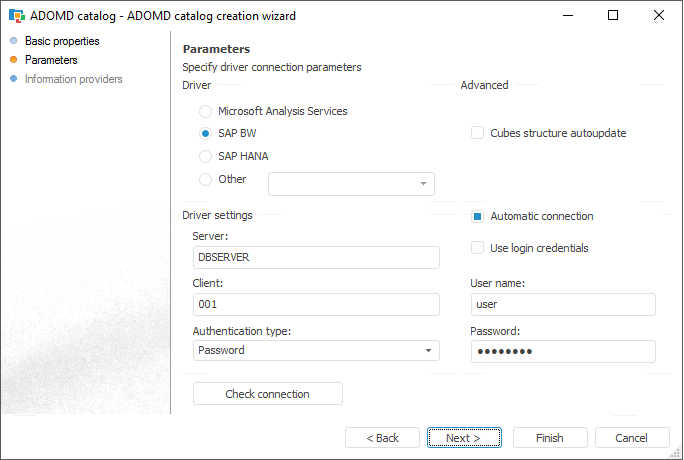Select the Other driver radio button
This screenshot has width=684, height=460.
click(206, 180)
